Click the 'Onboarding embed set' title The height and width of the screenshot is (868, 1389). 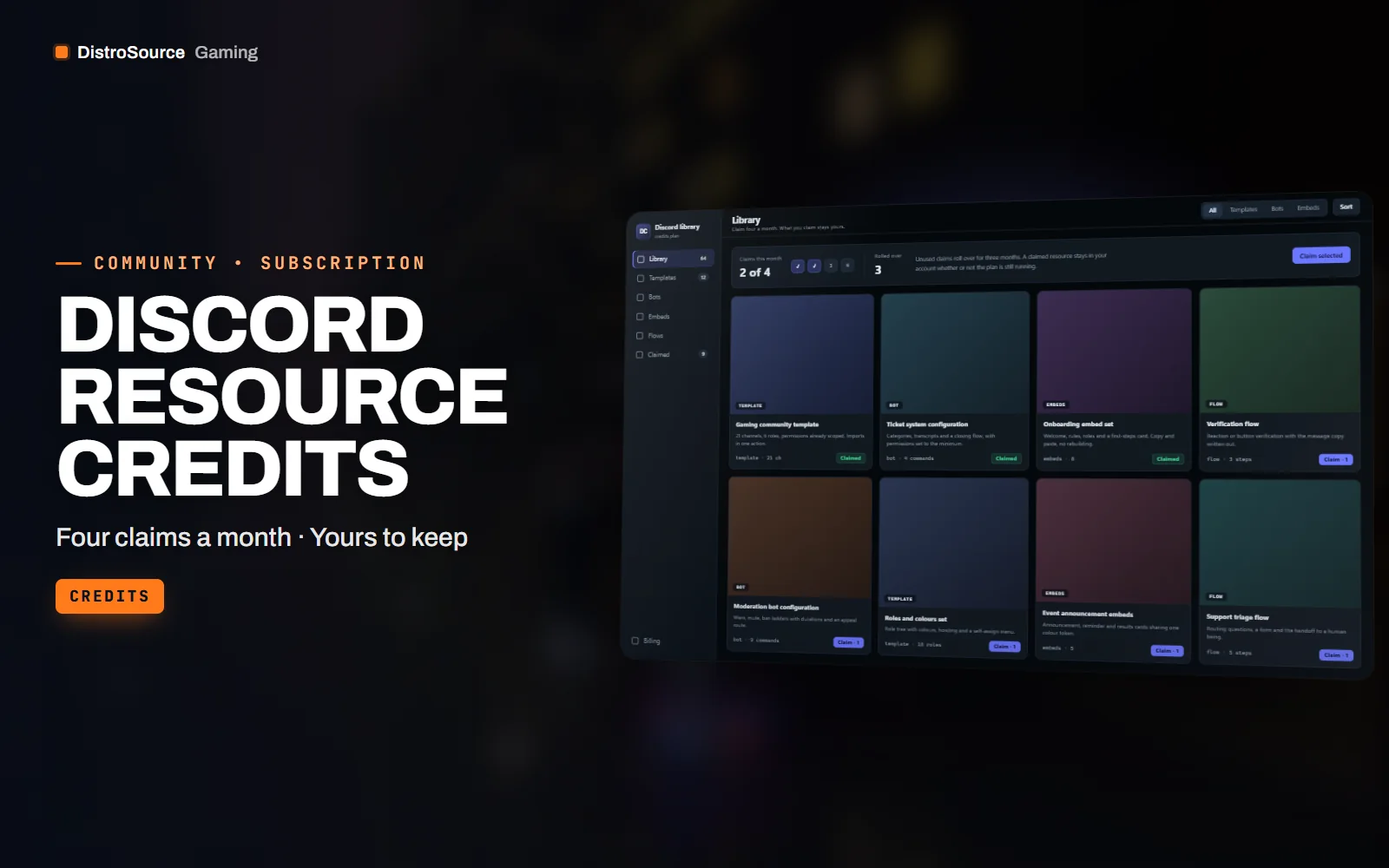click(1078, 424)
